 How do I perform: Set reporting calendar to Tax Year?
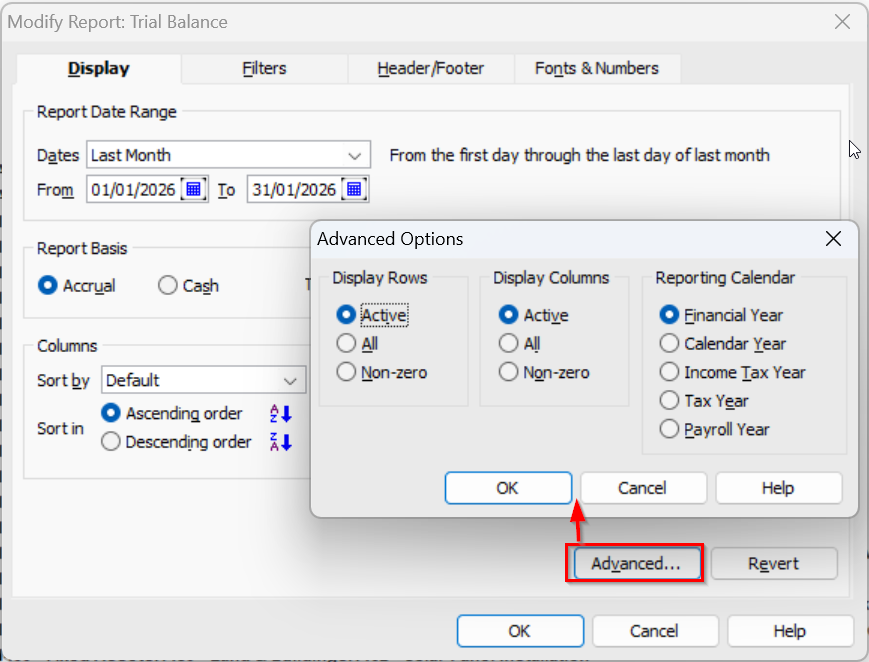(x=704, y=400)
